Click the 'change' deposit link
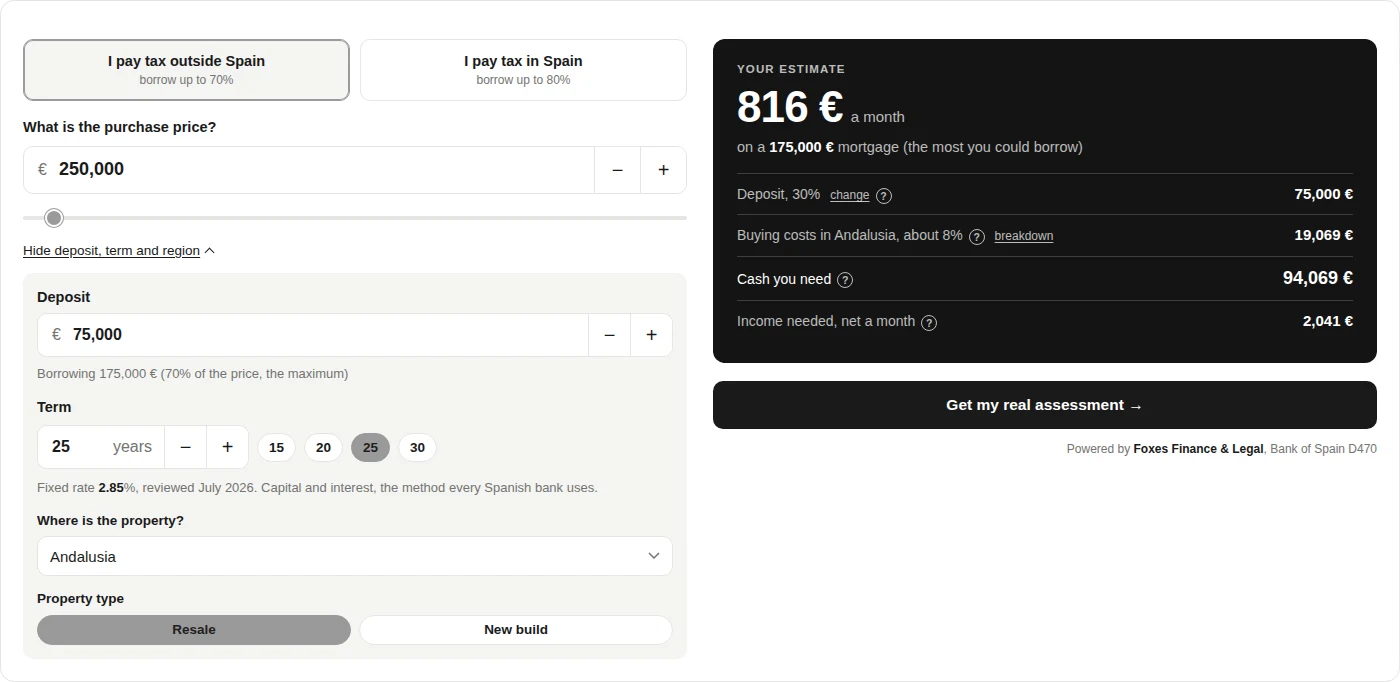The width and height of the screenshot is (1400, 682). (850, 196)
